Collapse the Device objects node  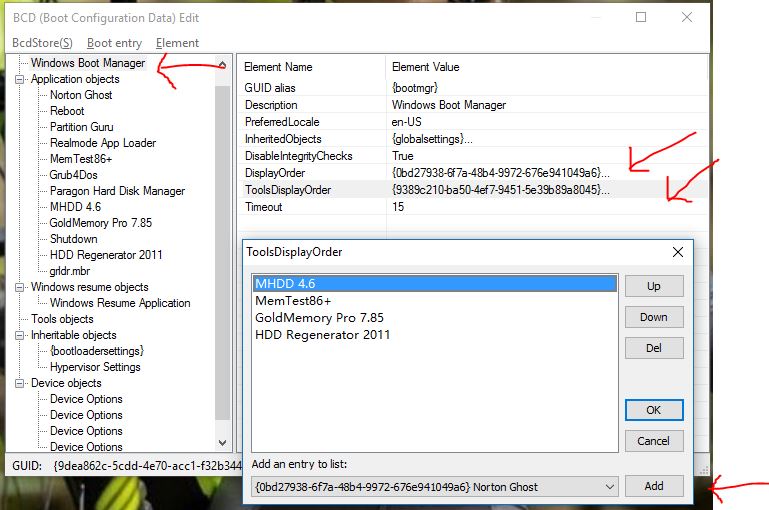click(19, 383)
